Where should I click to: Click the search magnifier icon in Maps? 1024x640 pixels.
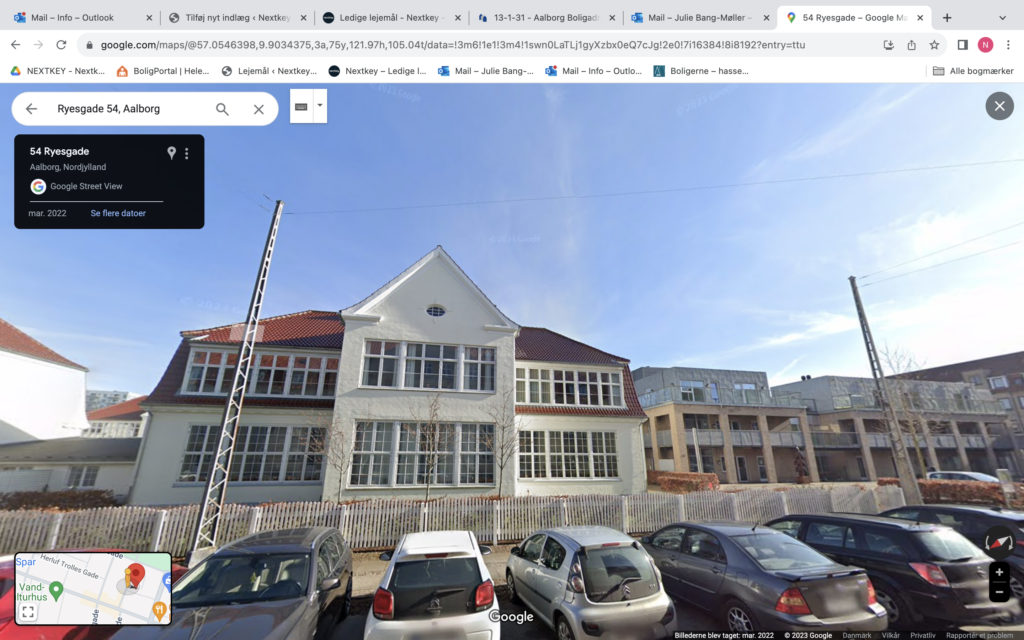(x=222, y=109)
